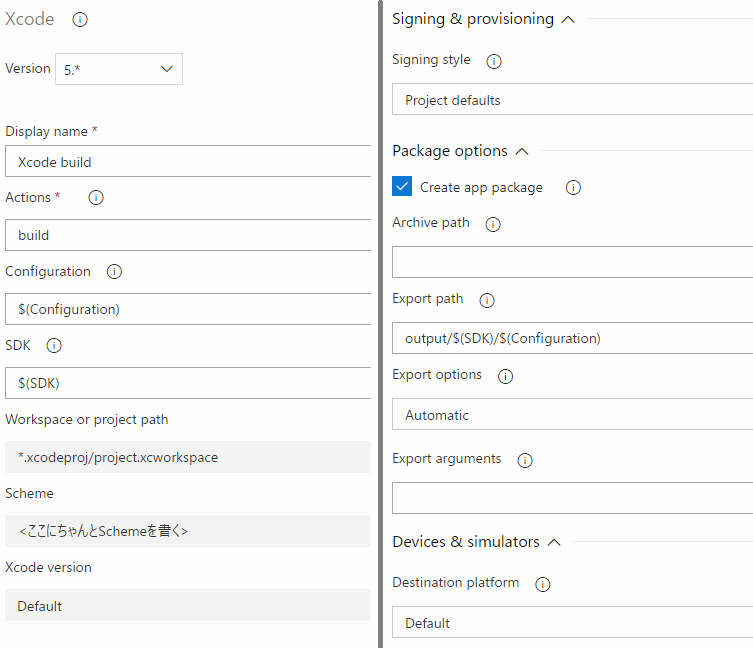Edit the Actions field containing build
This screenshot has height=648, width=753.
(x=188, y=235)
